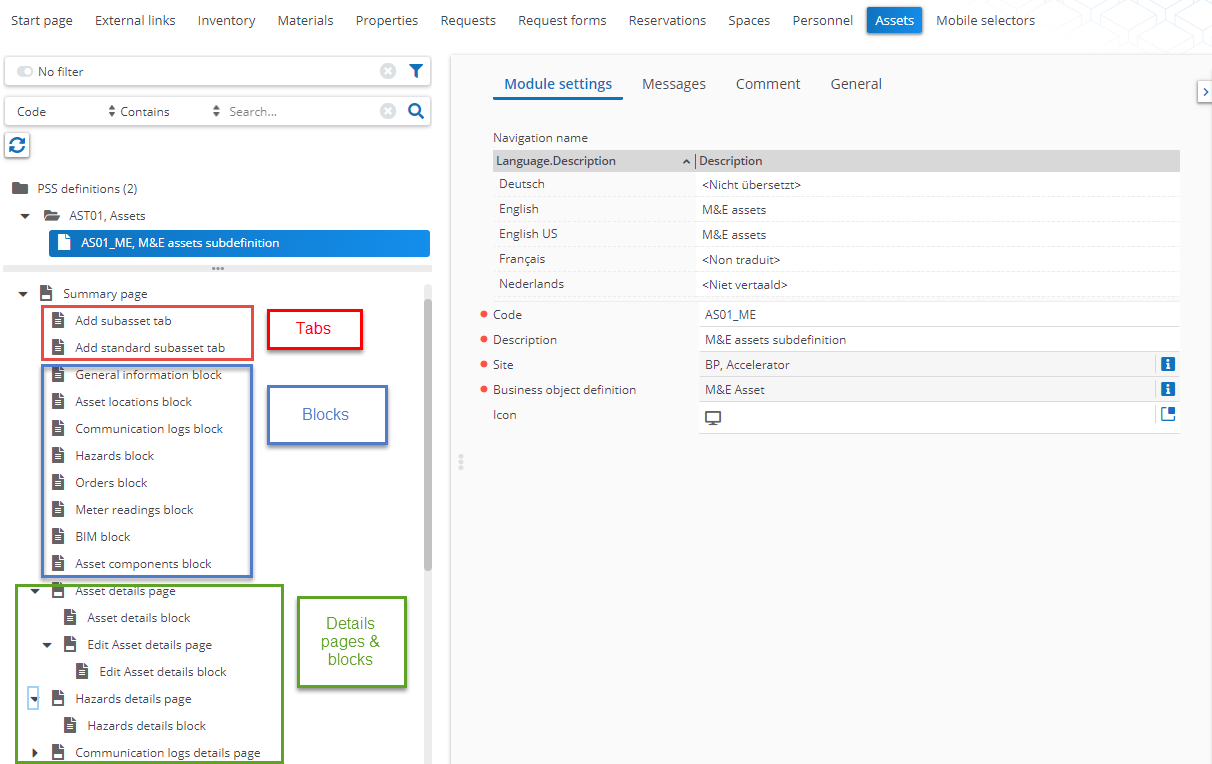The image size is (1212, 764).
Task: Show info for the Site field
Action: [1168, 364]
